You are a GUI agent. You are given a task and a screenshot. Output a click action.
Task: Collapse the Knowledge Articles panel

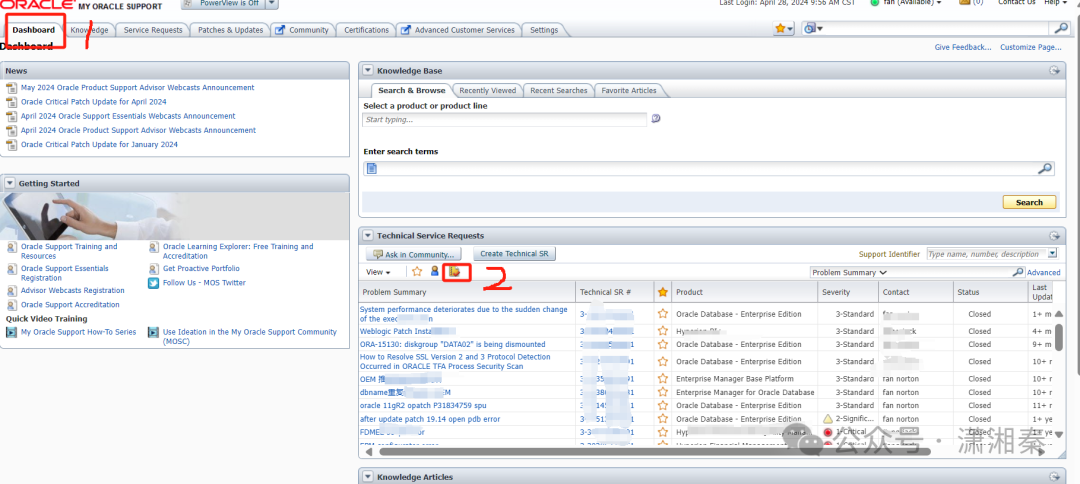click(368, 476)
